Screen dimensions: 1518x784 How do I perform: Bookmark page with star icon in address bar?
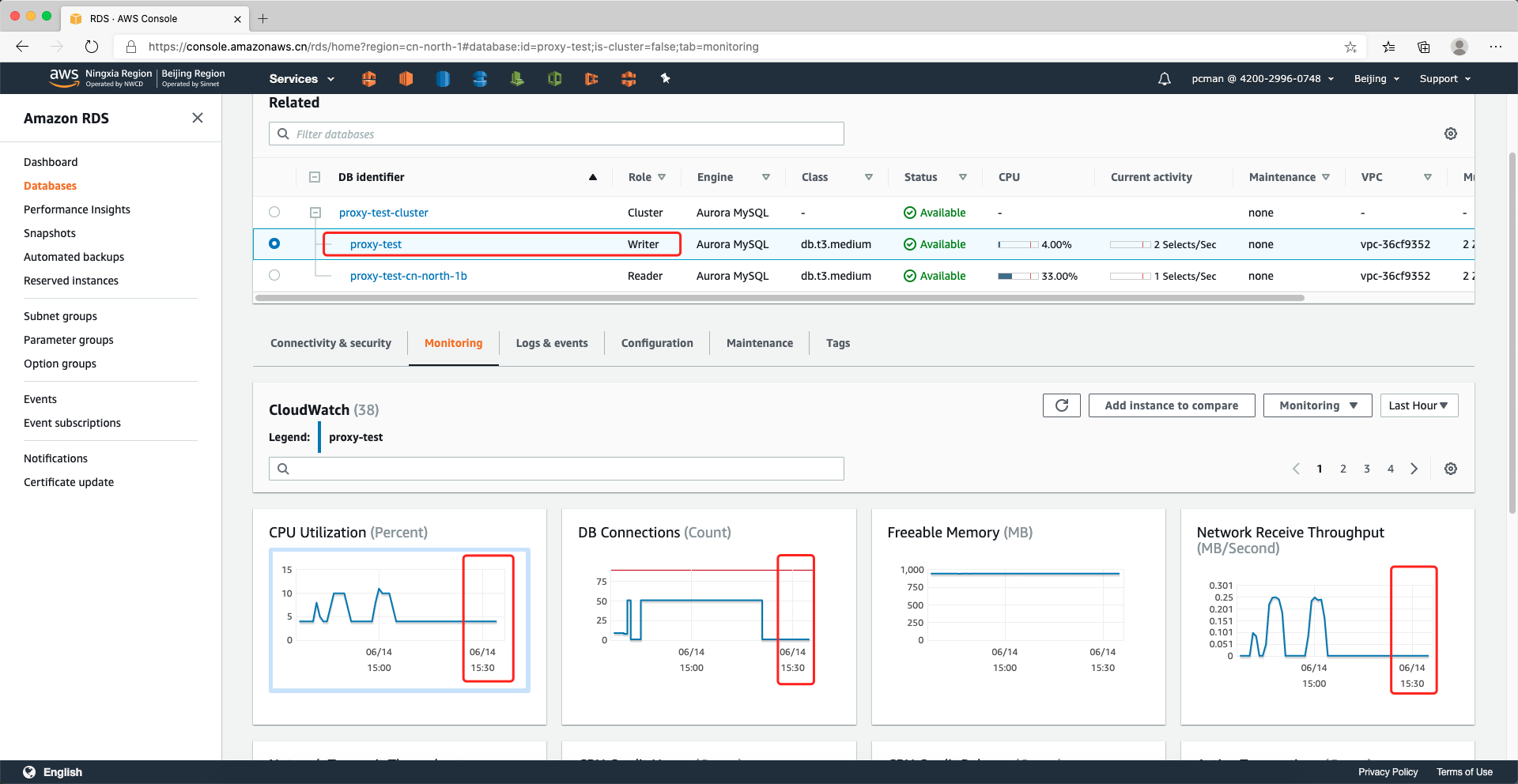click(x=1350, y=47)
